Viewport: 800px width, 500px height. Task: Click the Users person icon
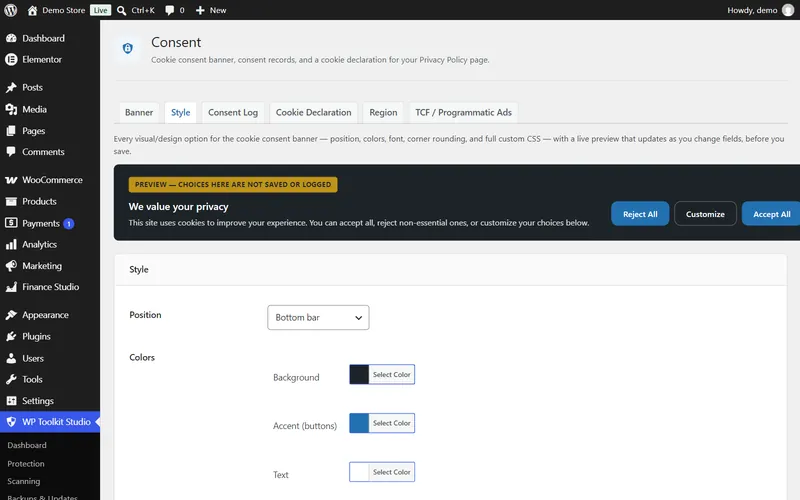(x=11, y=358)
